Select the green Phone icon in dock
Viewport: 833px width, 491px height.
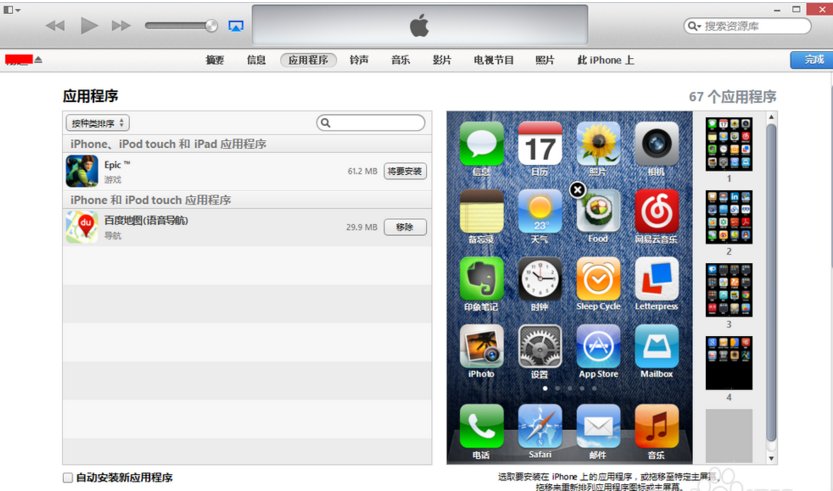pos(481,426)
